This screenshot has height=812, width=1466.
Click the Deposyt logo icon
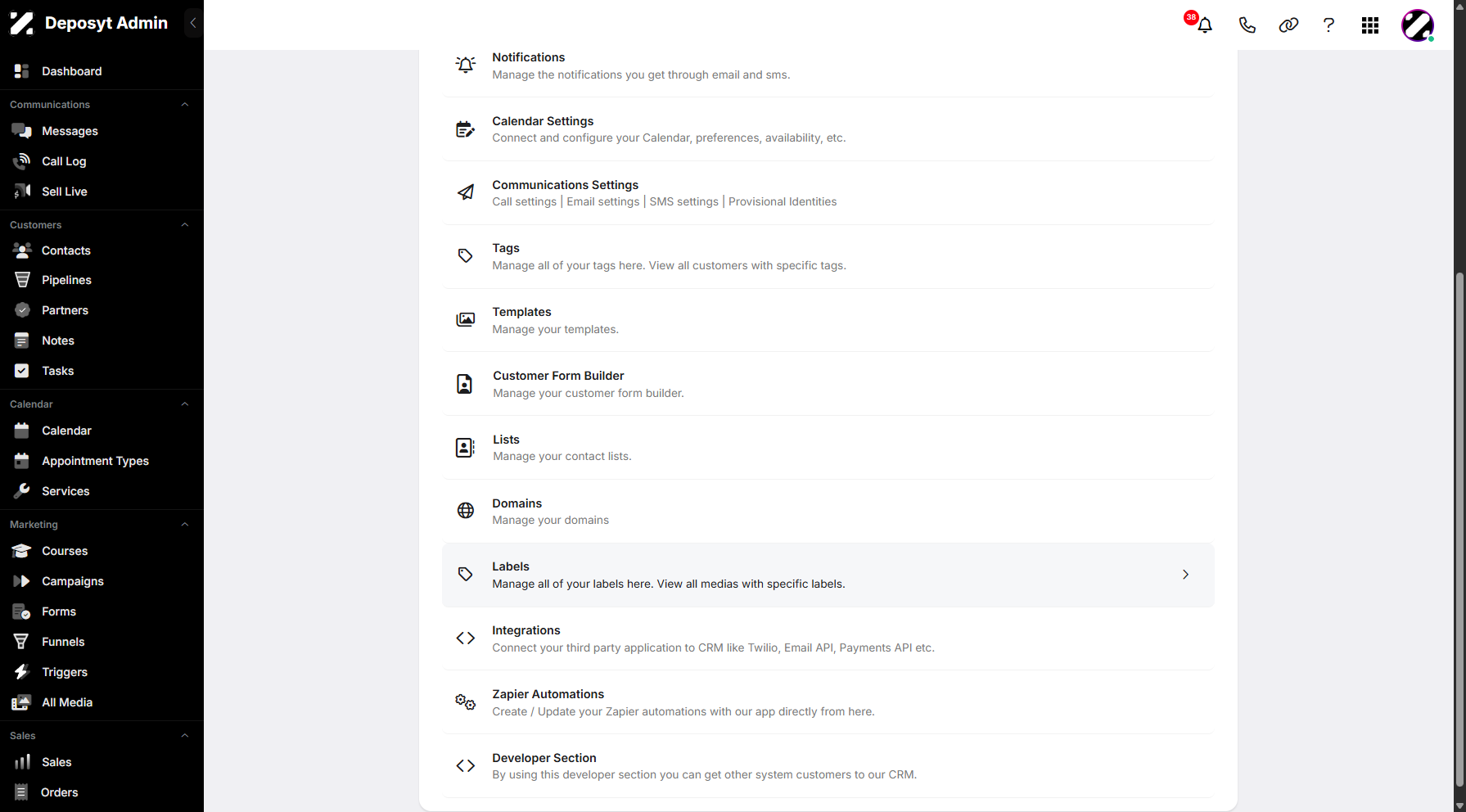(21, 23)
